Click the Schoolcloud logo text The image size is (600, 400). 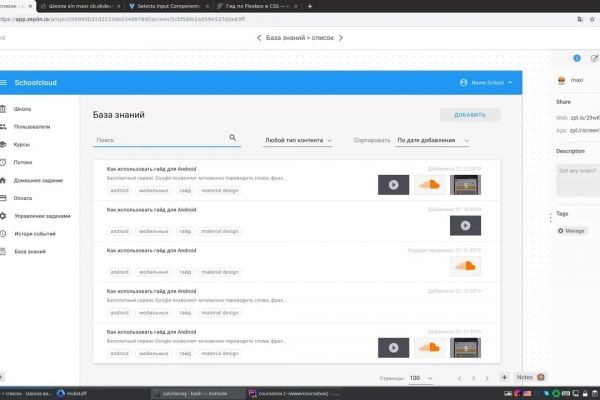(36, 83)
